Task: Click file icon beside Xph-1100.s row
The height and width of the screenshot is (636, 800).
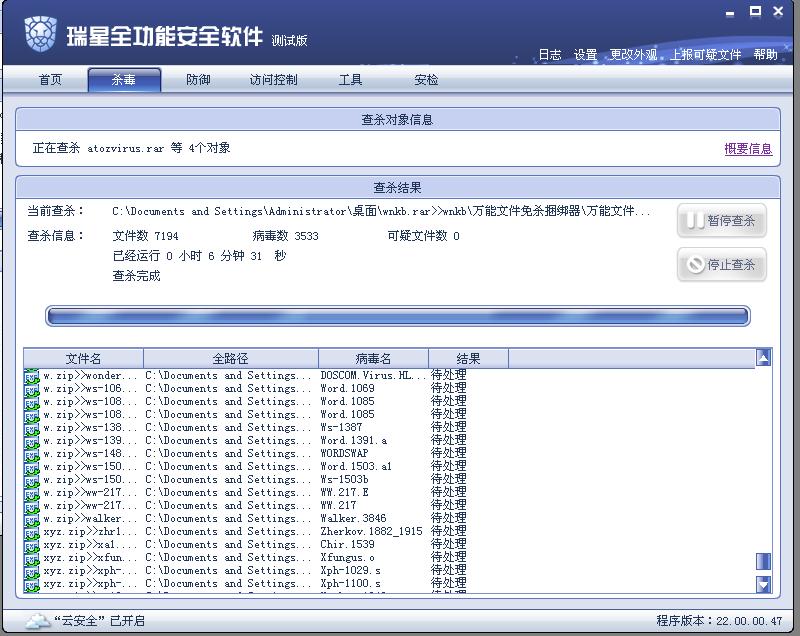Action: pyautogui.click(x=32, y=584)
